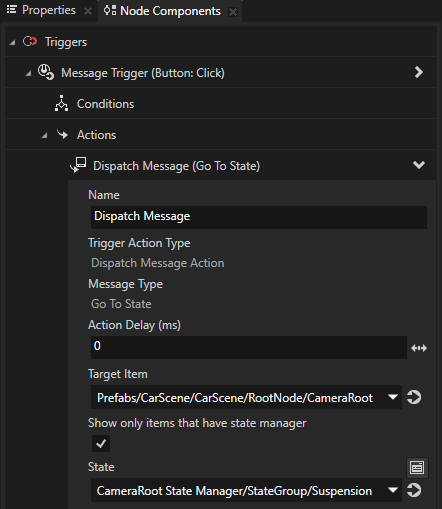442x509 pixels.
Task: Click the red Triggers icon
Action: (x=30, y=42)
